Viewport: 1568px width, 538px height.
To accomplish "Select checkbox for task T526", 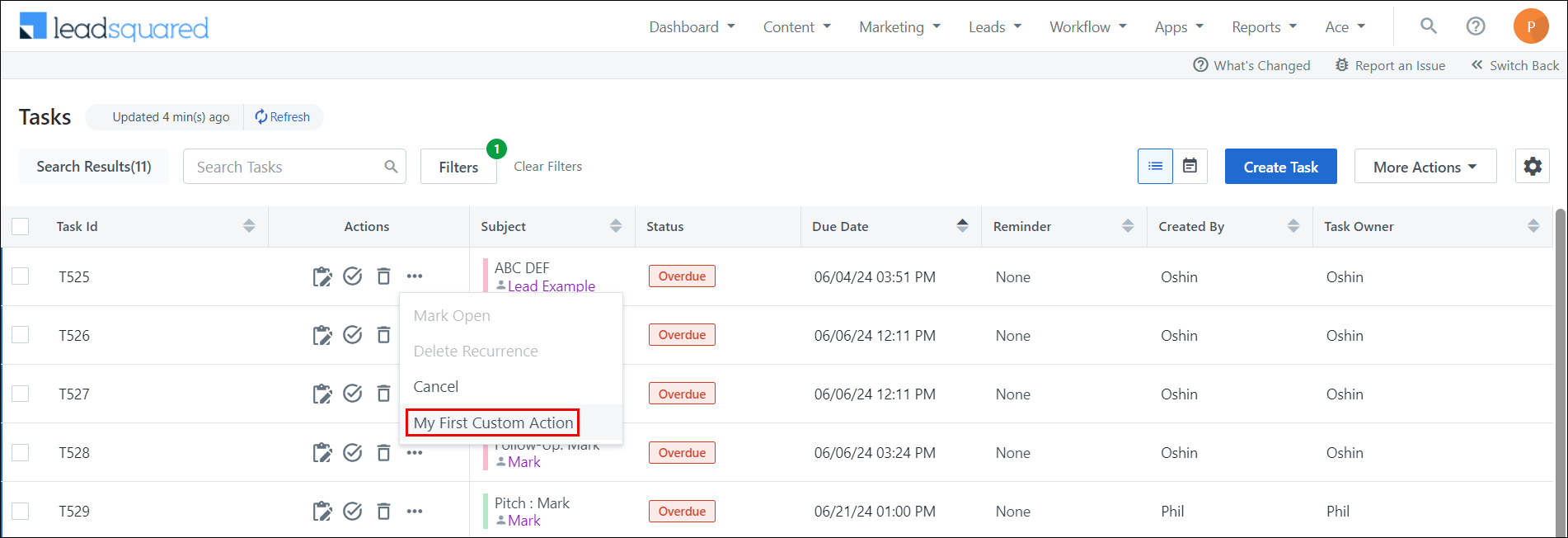I will click(x=21, y=335).
